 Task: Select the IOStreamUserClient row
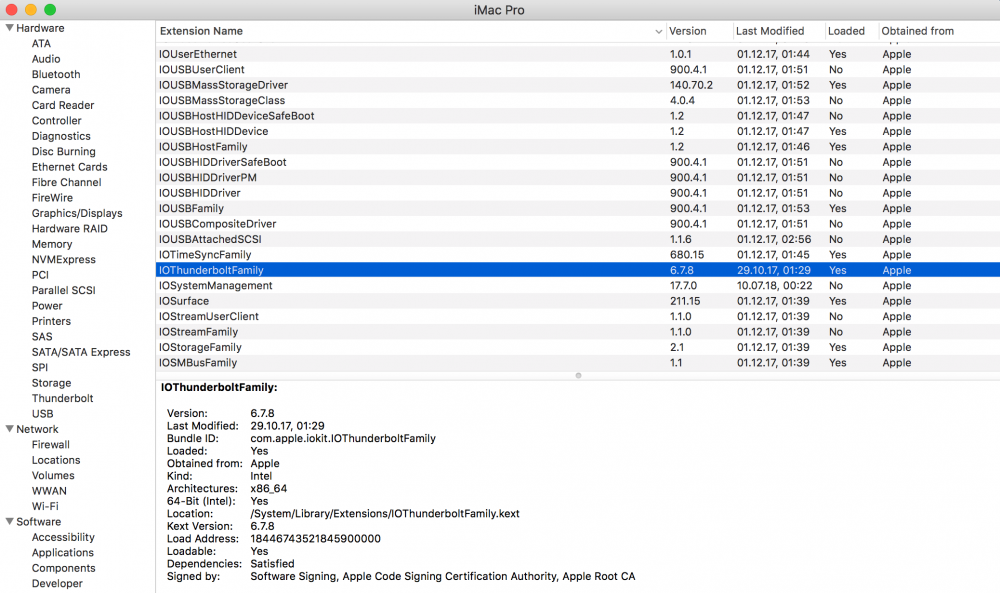click(x=578, y=316)
